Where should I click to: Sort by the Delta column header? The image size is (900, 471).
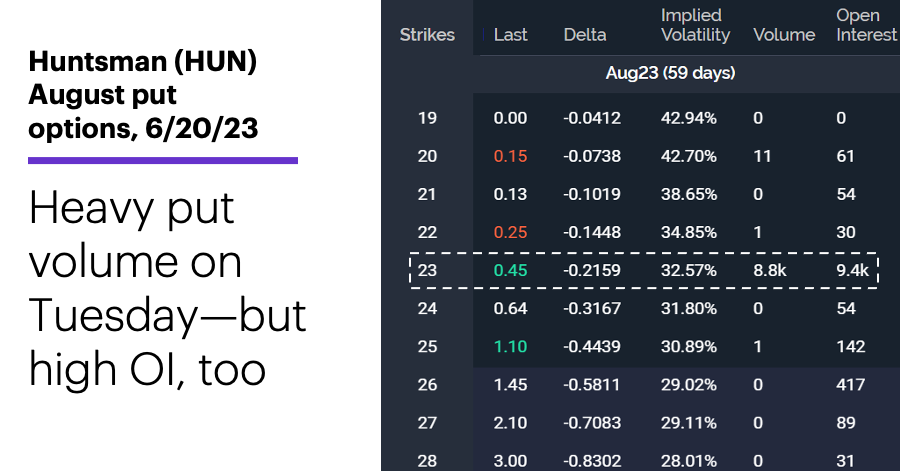point(585,35)
